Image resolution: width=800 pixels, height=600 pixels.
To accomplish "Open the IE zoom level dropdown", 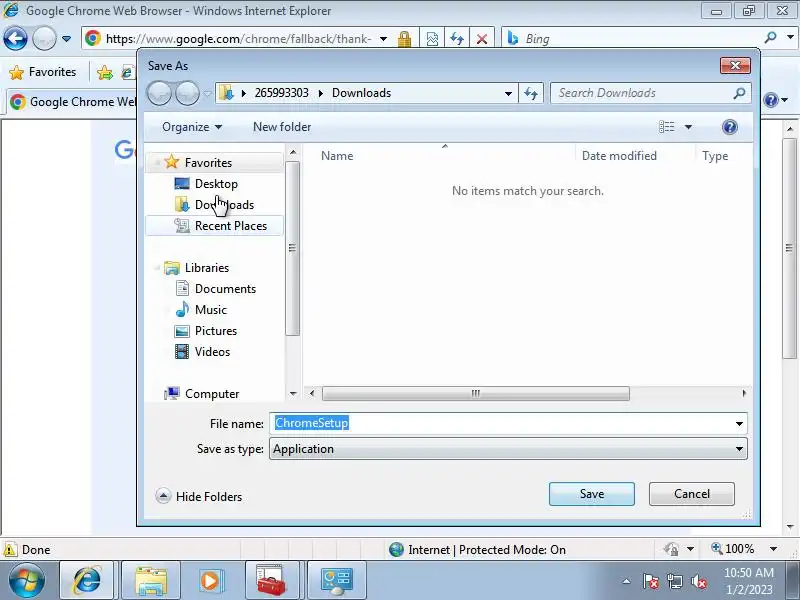I will pos(773,549).
